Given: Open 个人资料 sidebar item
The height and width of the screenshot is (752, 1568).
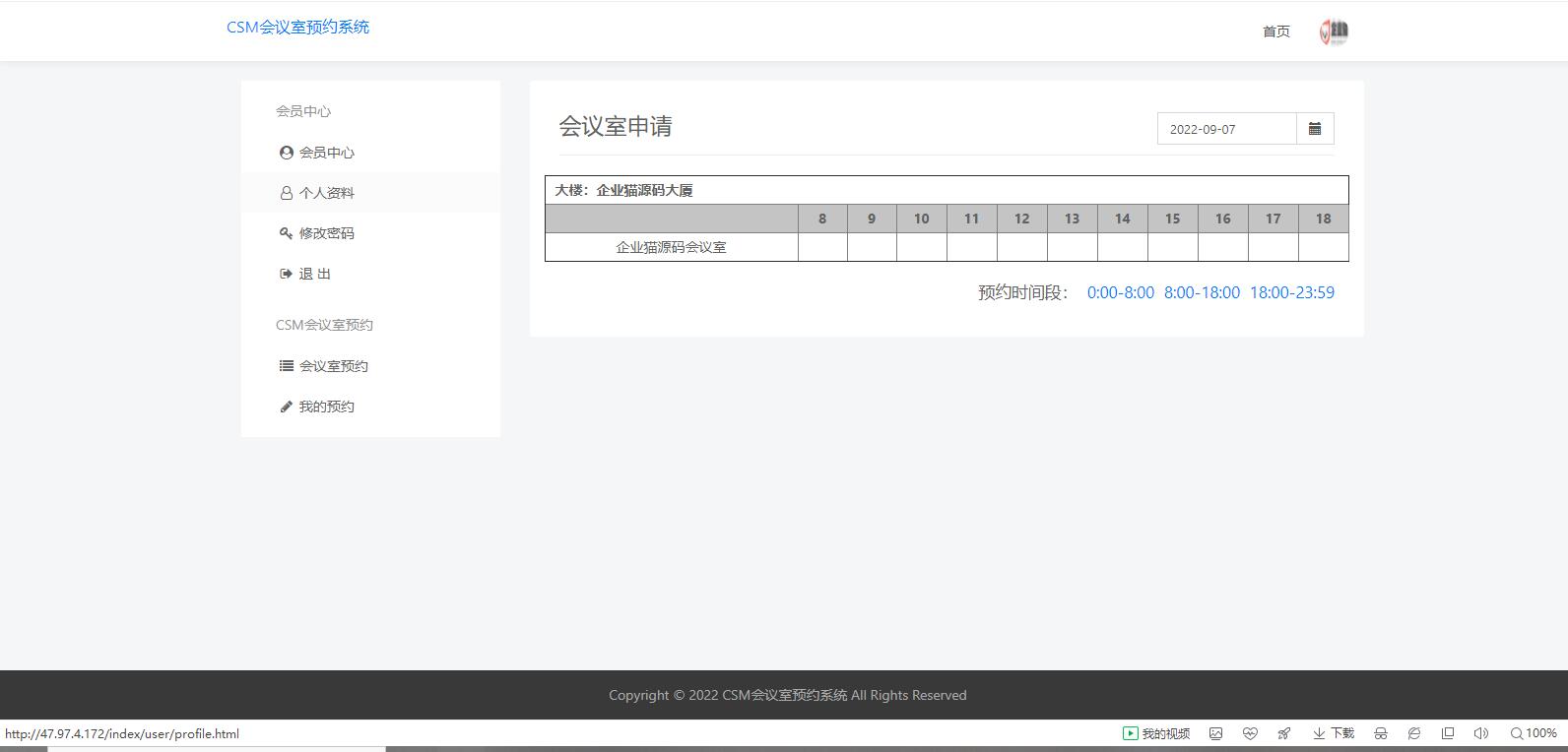Looking at the screenshot, I should point(326,193).
